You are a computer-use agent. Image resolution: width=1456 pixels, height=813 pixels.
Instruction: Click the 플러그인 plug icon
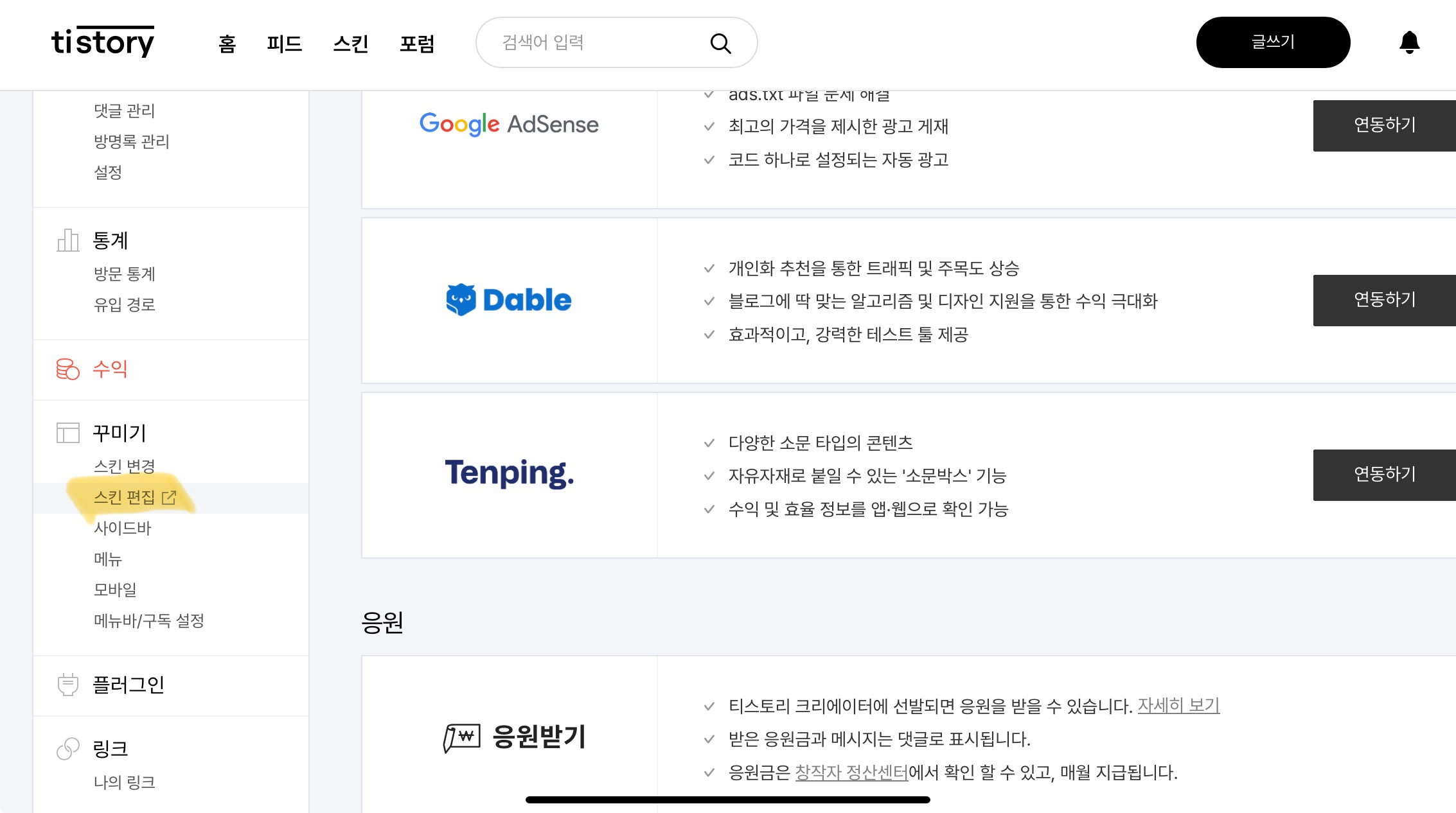(x=68, y=685)
